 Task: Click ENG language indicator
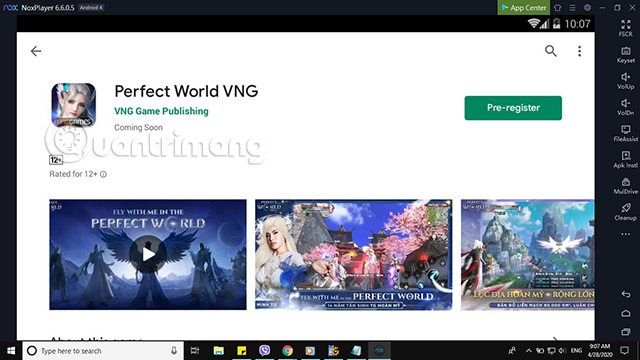[576, 351]
